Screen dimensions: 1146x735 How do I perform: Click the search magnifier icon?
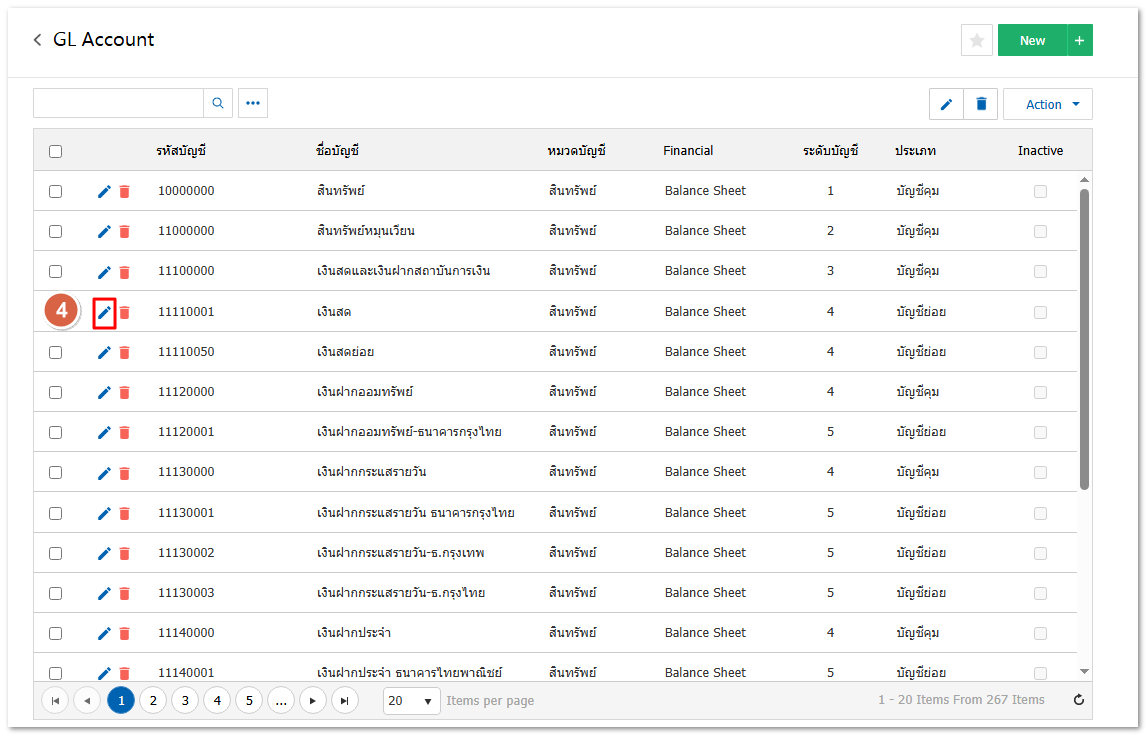[218, 103]
